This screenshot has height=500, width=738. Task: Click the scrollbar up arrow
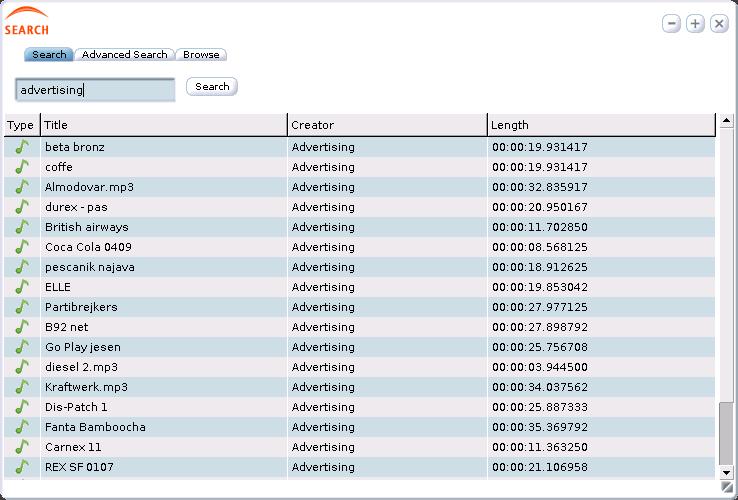[x=726, y=121]
